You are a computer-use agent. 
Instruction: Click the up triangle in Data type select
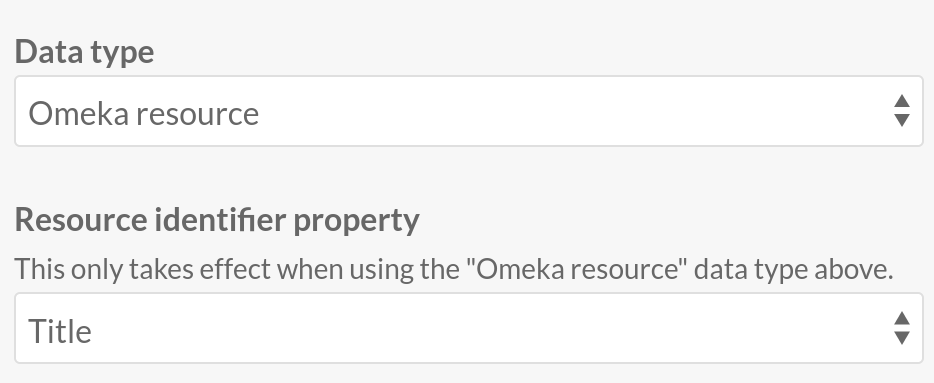(x=902, y=101)
